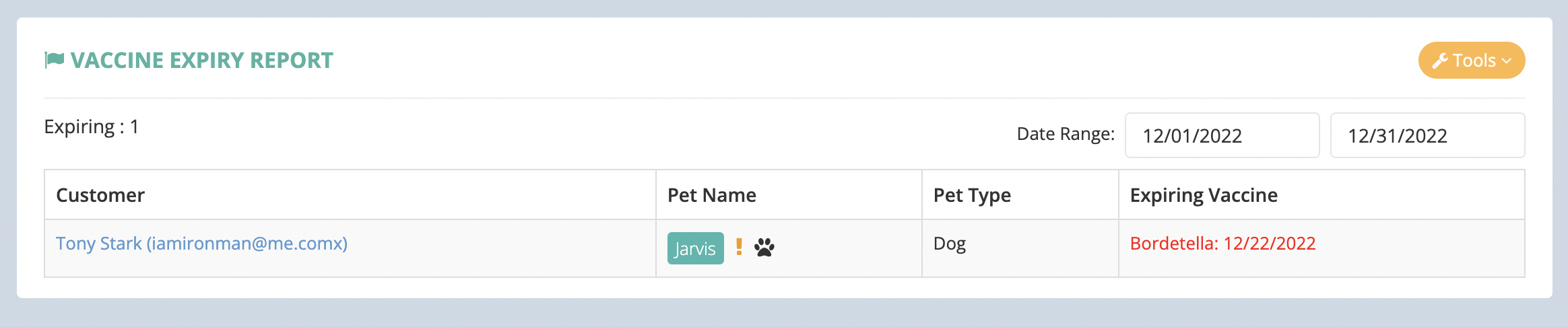Click the Dog pet type cell
Viewport: 1568px width, 327px height.
tap(950, 244)
